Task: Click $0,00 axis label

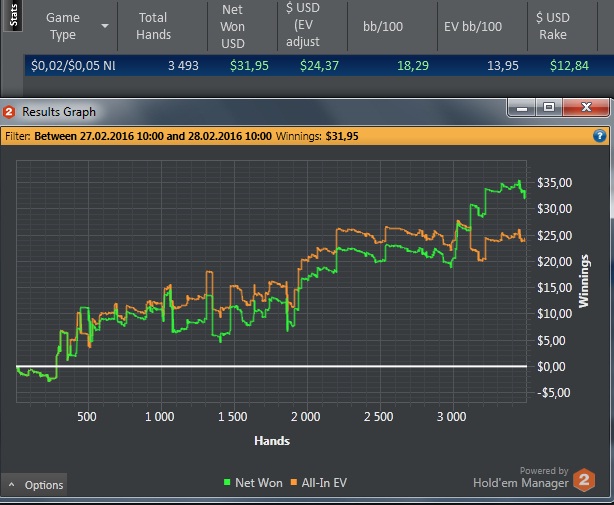Action: pyautogui.click(x=551, y=367)
